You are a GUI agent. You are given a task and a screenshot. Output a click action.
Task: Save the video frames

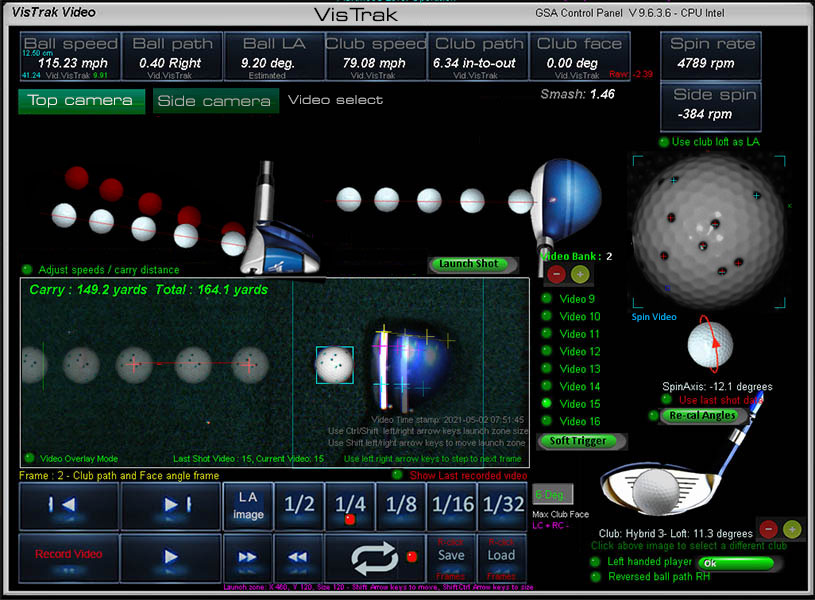pyautogui.click(x=451, y=558)
